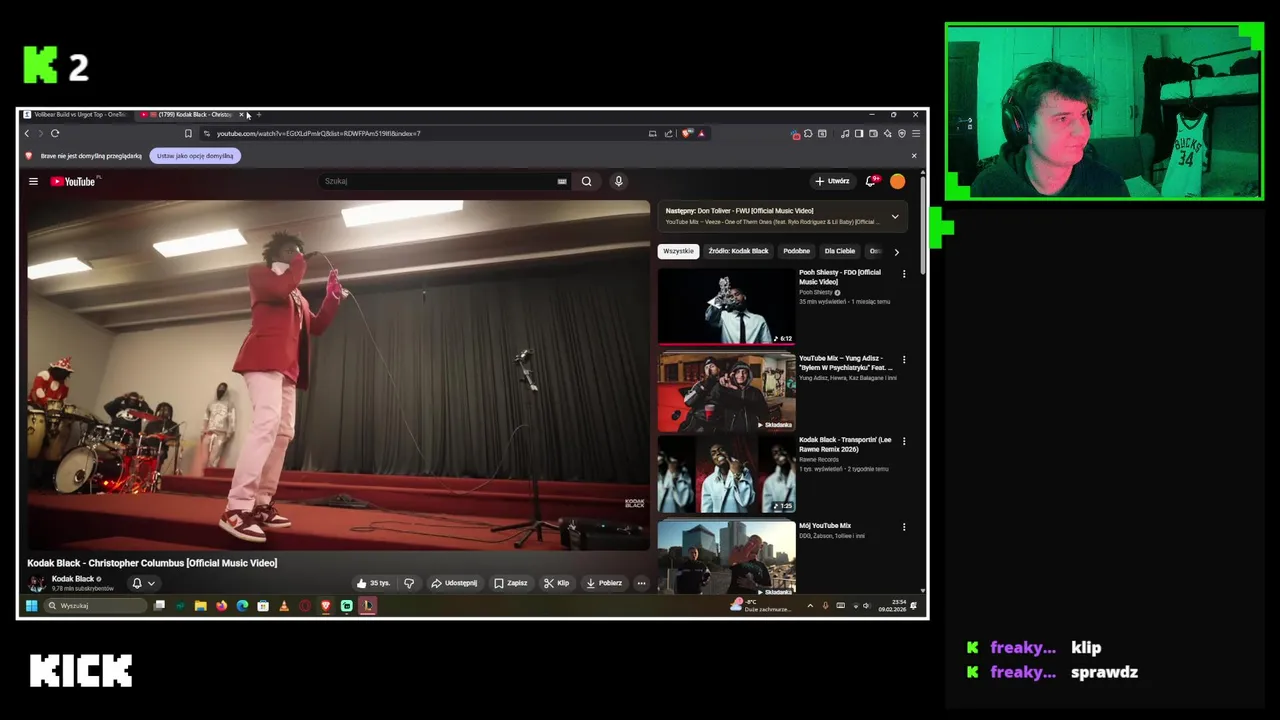The image size is (1280, 720).
Task: Open Task View in the taskbar
Action: [159, 605]
